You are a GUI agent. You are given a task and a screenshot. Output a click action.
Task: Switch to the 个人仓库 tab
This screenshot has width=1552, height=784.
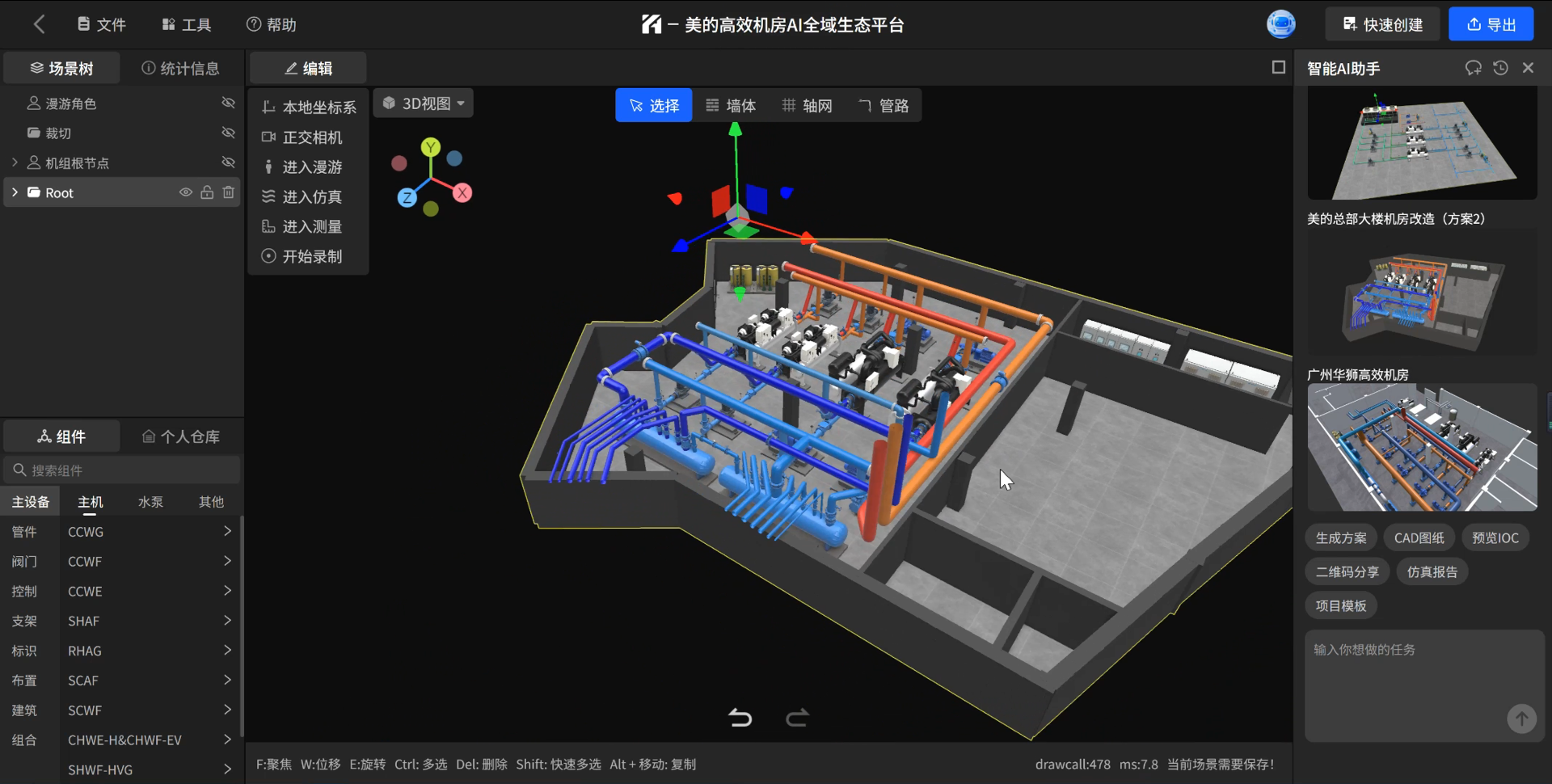tap(181, 436)
